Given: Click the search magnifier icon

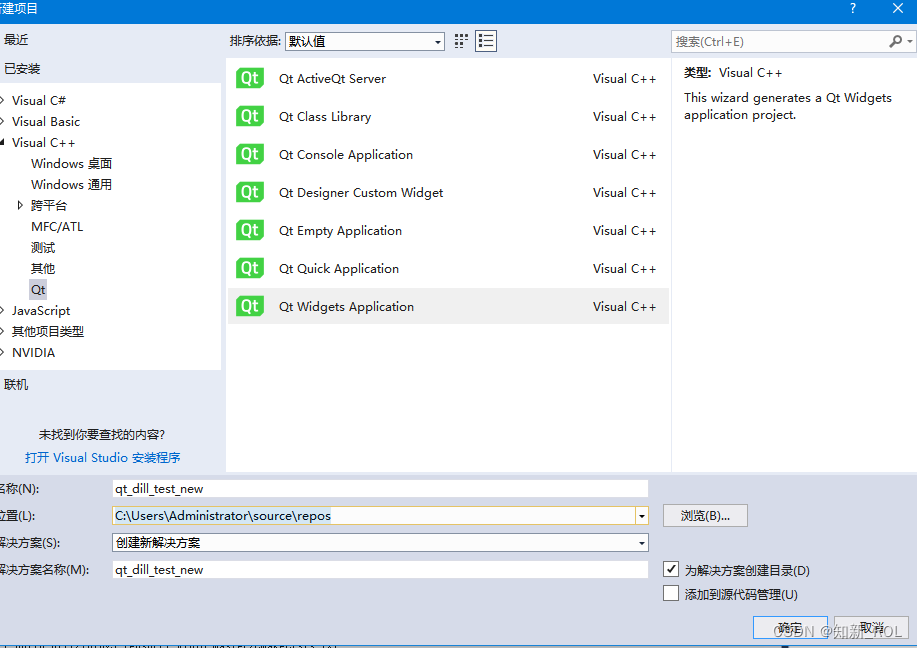Looking at the screenshot, I should pos(897,41).
